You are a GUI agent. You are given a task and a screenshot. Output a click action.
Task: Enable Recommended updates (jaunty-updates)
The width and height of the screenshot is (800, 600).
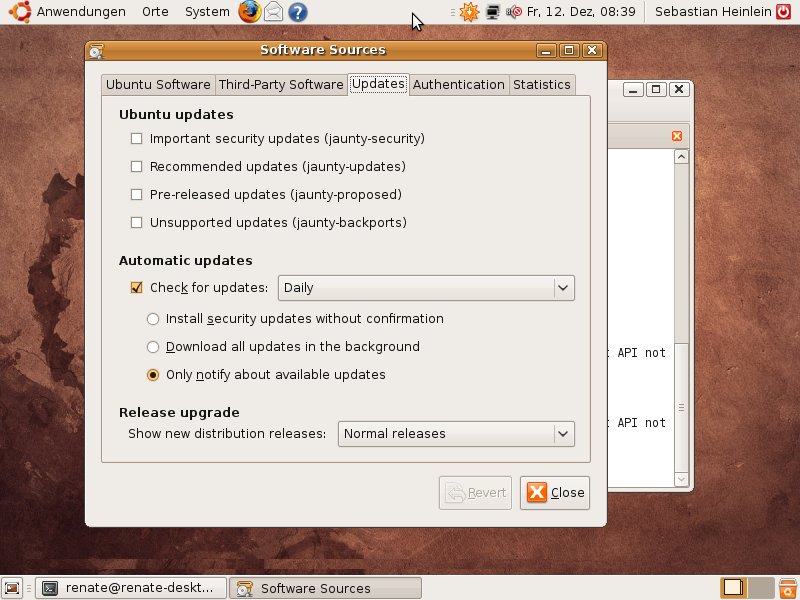pyautogui.click(x=136, y=167)
